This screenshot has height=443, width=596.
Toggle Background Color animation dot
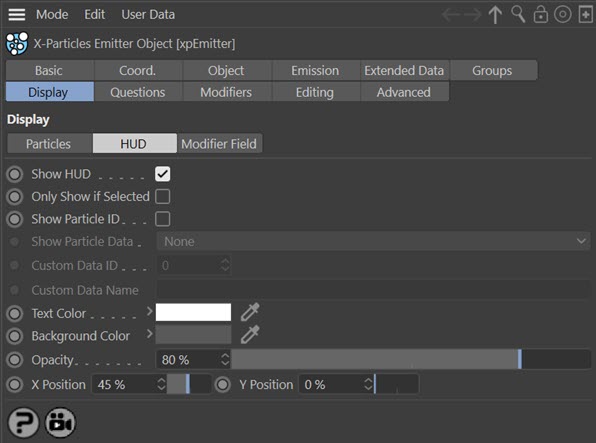click(x=15, y=336)
